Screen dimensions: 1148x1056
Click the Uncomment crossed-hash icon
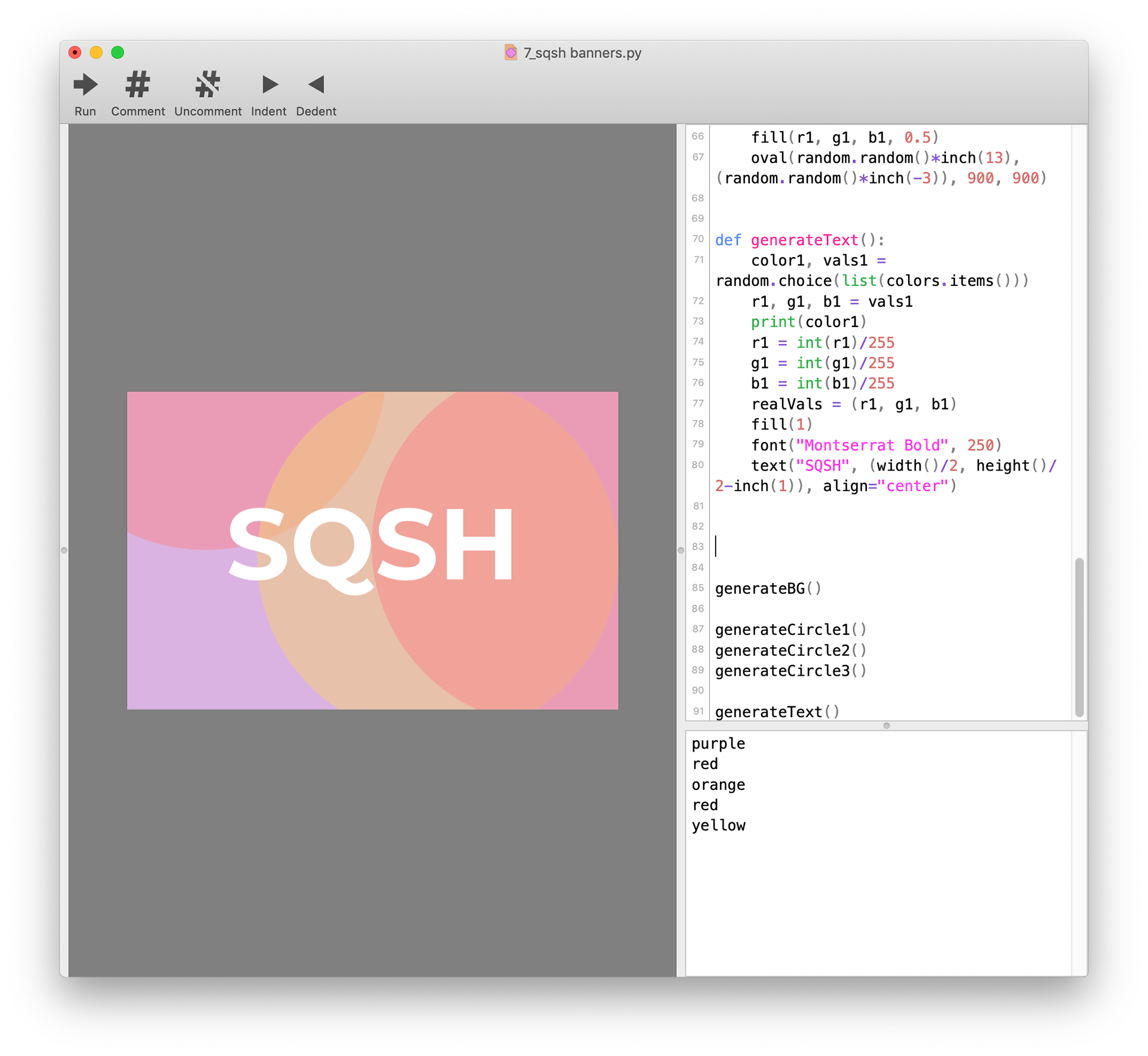(207, 84)
